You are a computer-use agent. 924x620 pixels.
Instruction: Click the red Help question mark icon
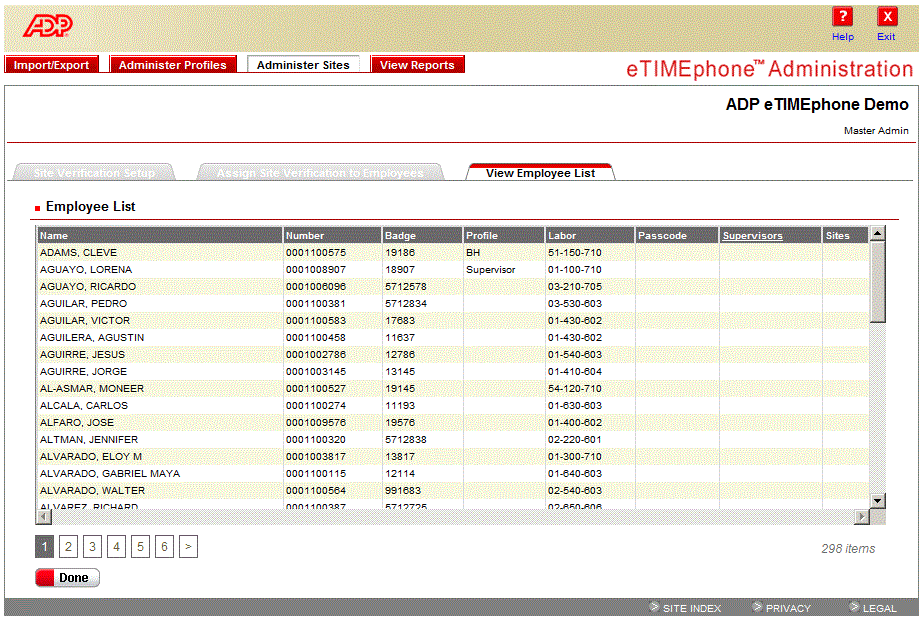point(842,17)
